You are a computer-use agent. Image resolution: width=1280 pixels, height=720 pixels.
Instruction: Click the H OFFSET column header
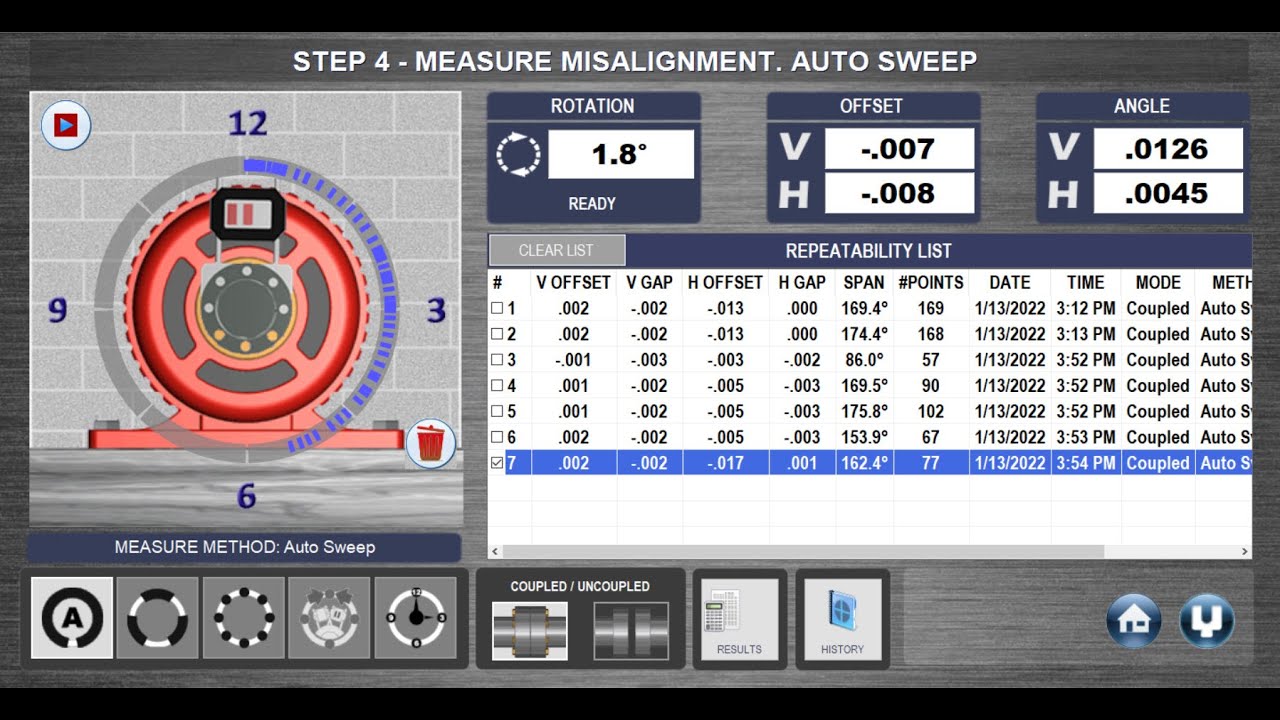[x=725, y=283]
